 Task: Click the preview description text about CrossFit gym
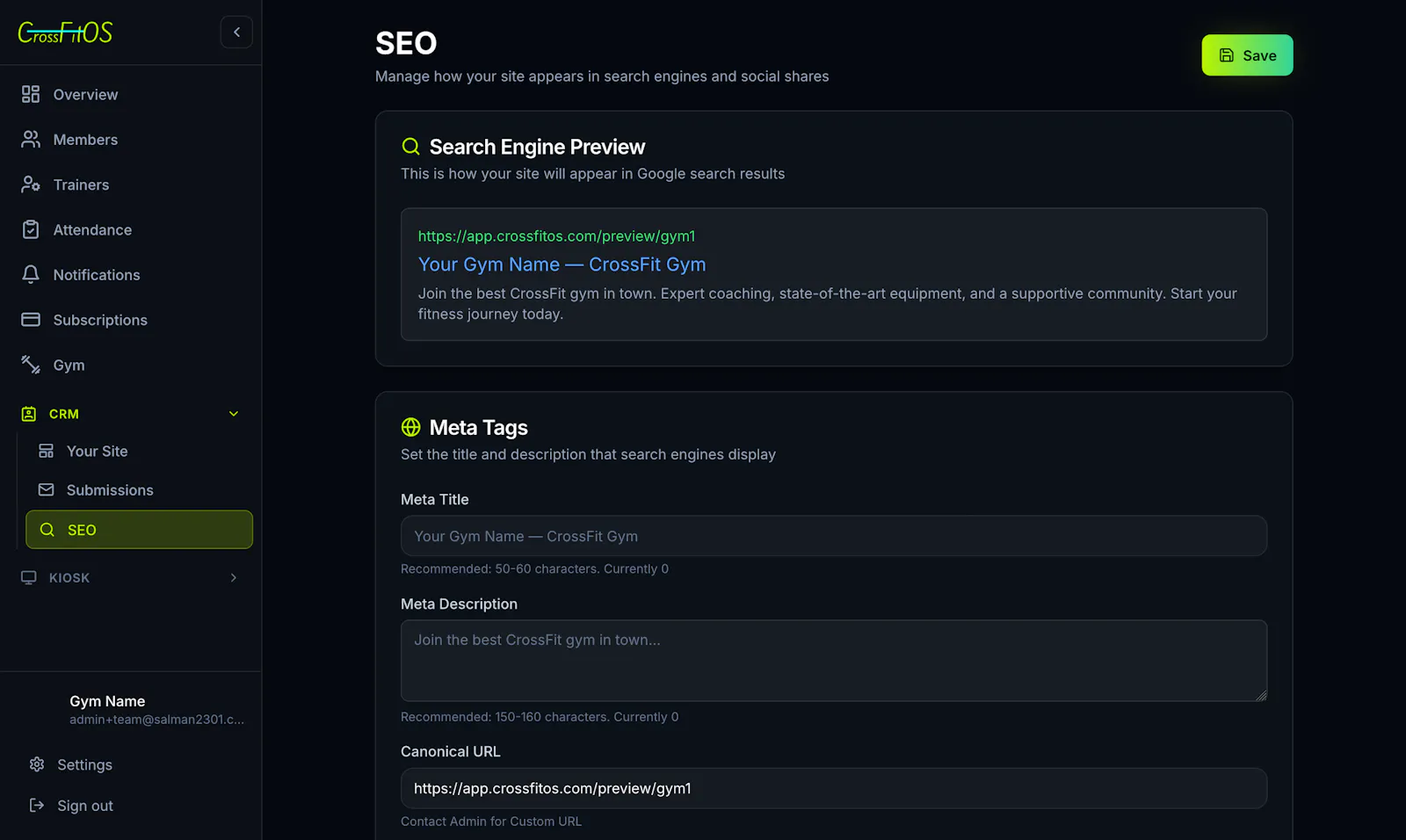click(827, 303)
